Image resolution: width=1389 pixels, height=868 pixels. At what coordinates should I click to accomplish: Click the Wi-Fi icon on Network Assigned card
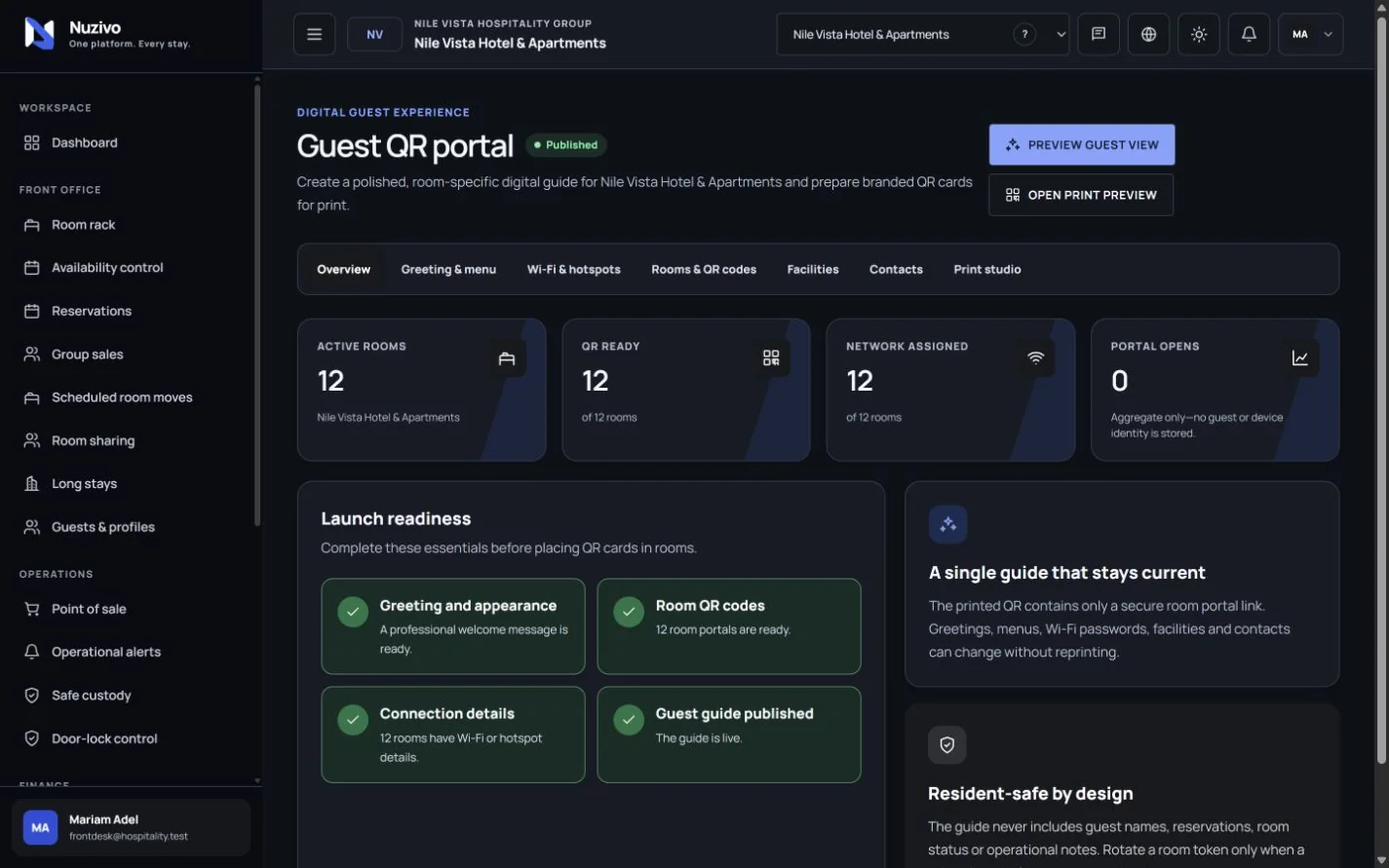[x=1035, y=359]
